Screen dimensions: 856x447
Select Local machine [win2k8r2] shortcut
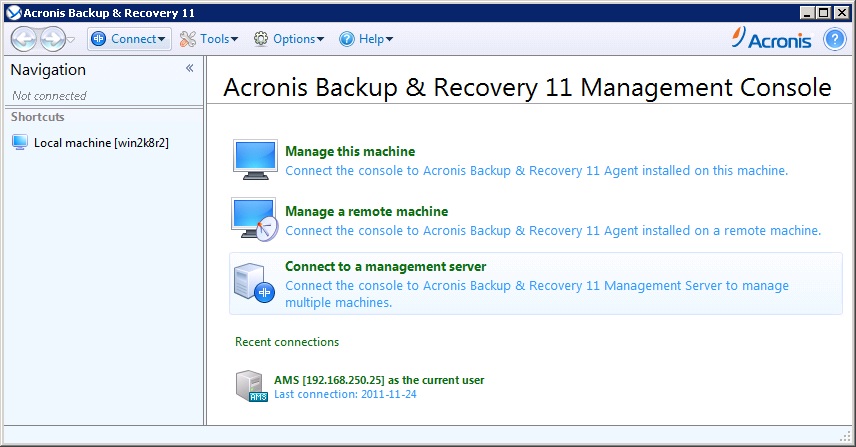91,142
